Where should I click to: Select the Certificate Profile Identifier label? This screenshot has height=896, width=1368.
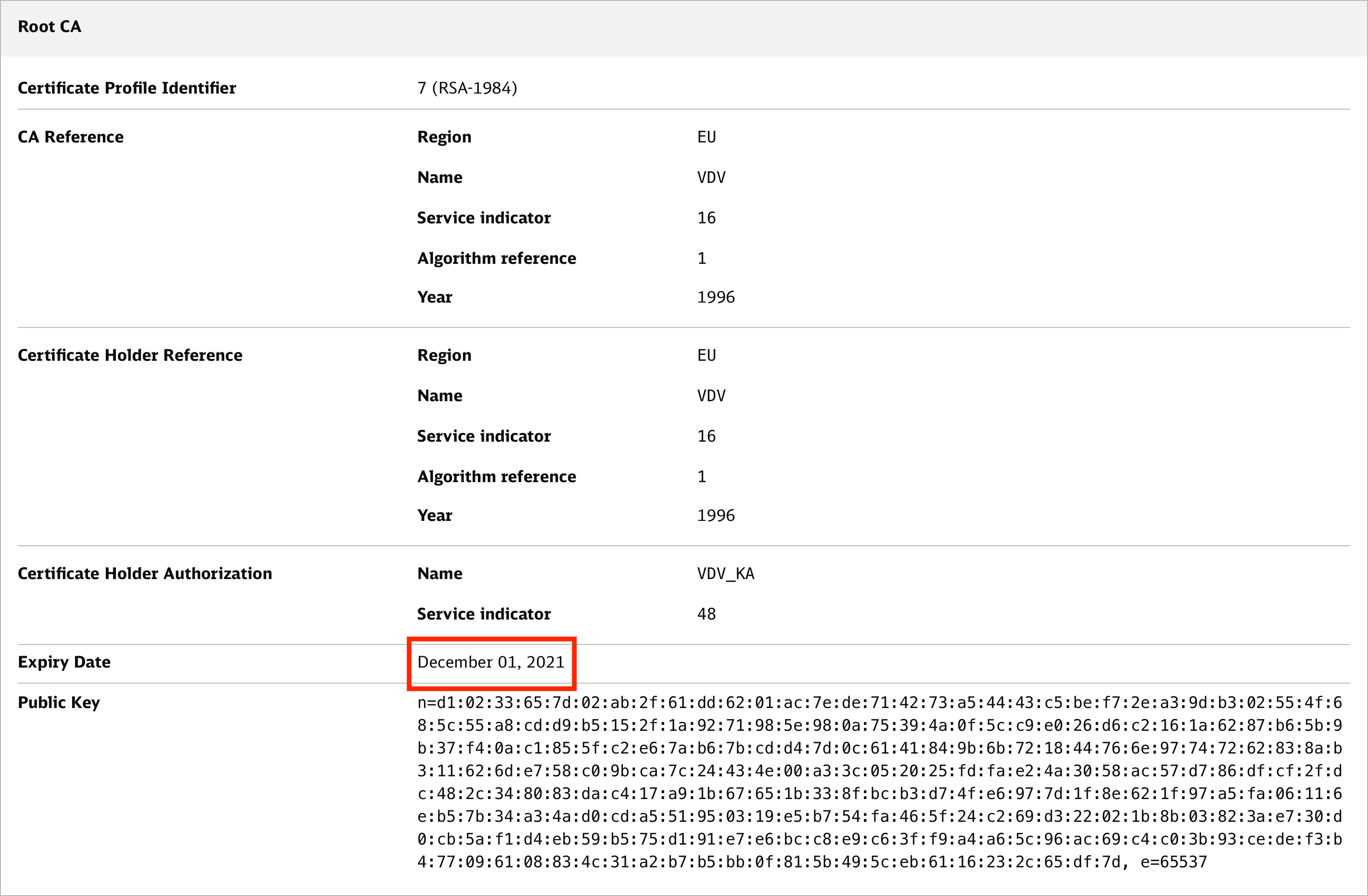pos(126,88)
